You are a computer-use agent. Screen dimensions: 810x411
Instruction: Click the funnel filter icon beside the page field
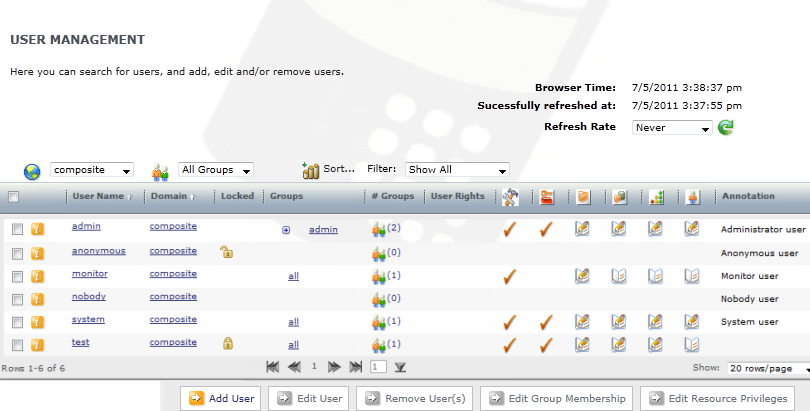pyautogui.click(x=400, y=368)
